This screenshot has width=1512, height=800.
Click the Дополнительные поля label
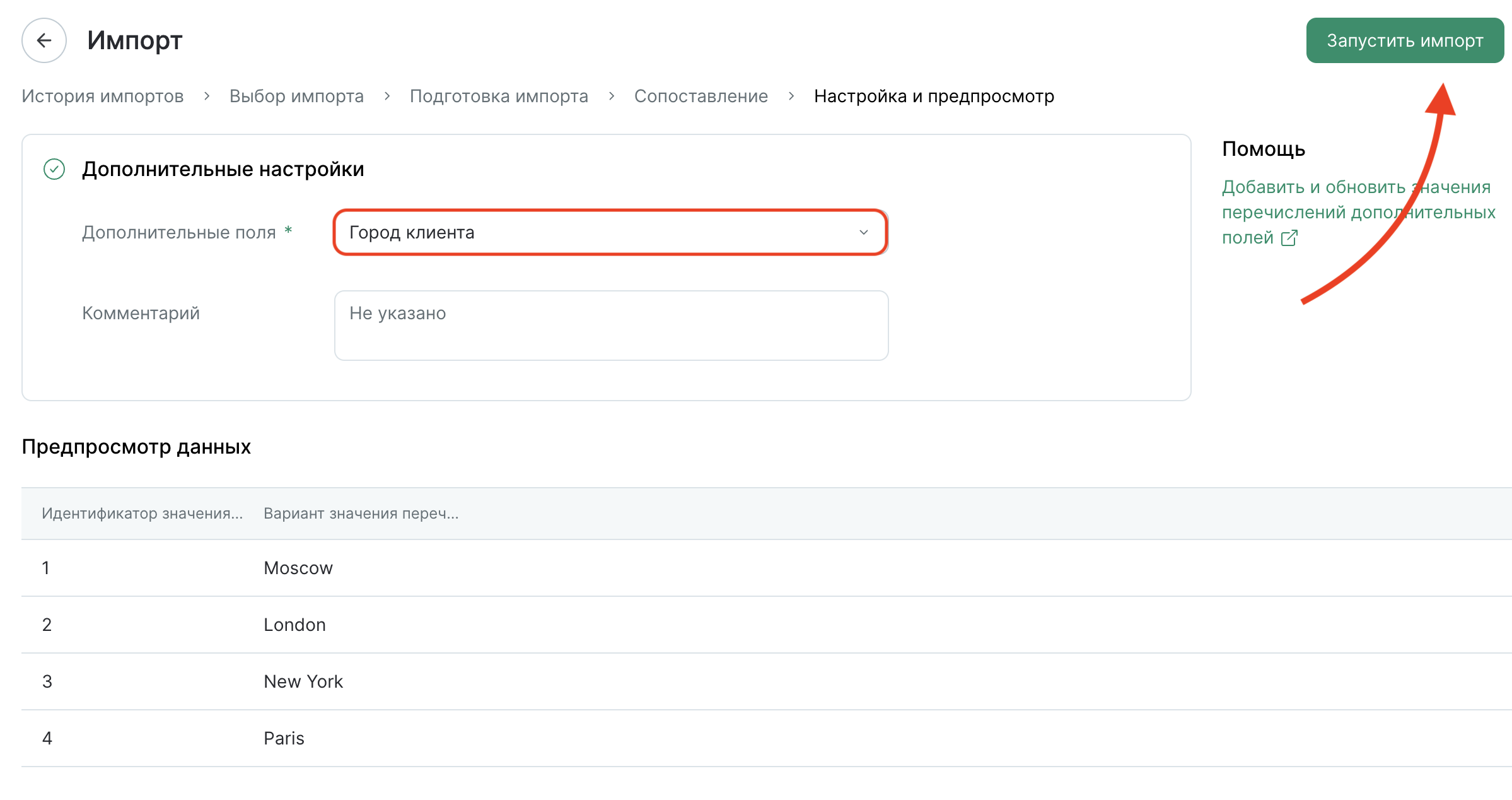pos(179,232)
